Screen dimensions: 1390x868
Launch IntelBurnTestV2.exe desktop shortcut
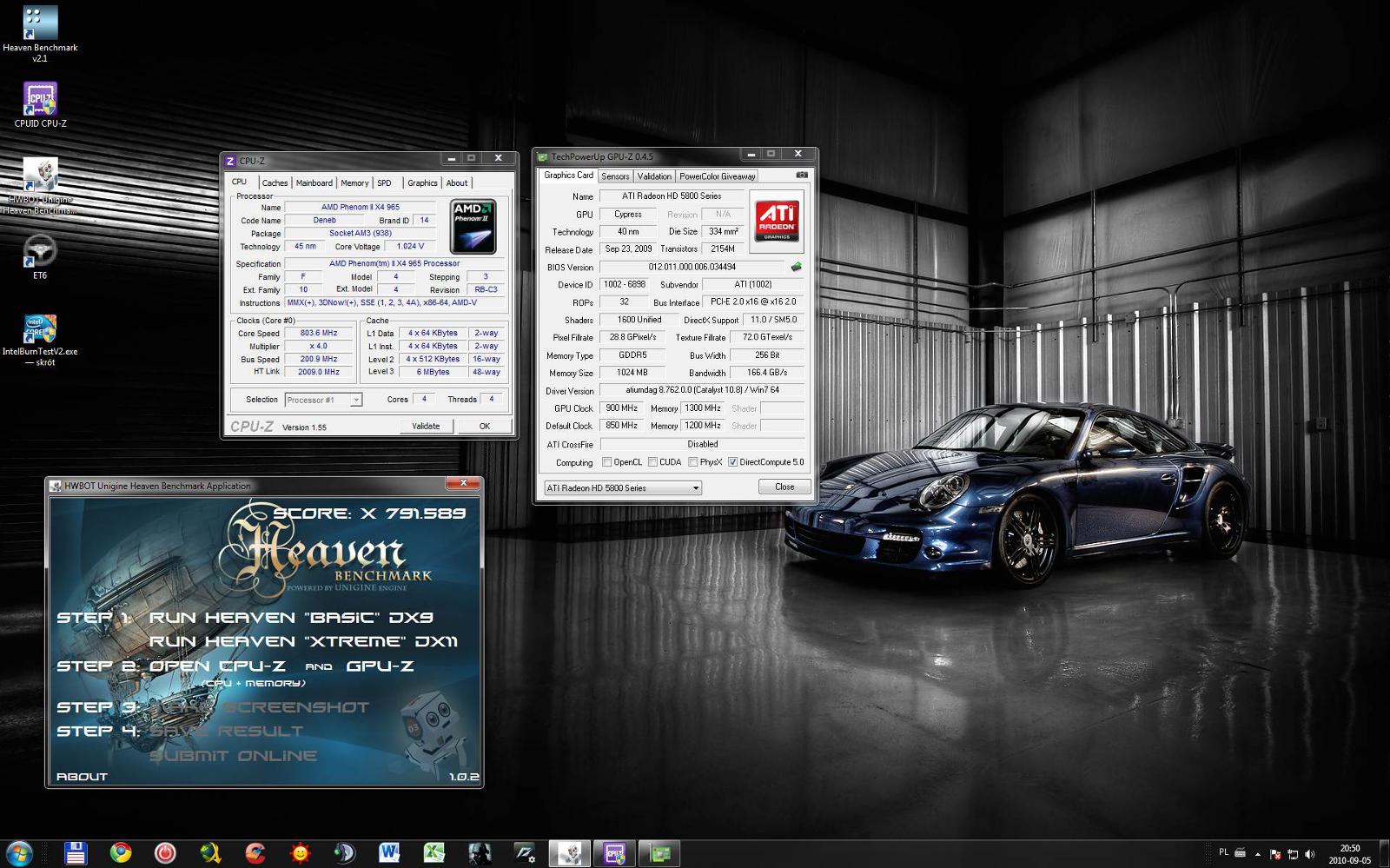point(40,340)
